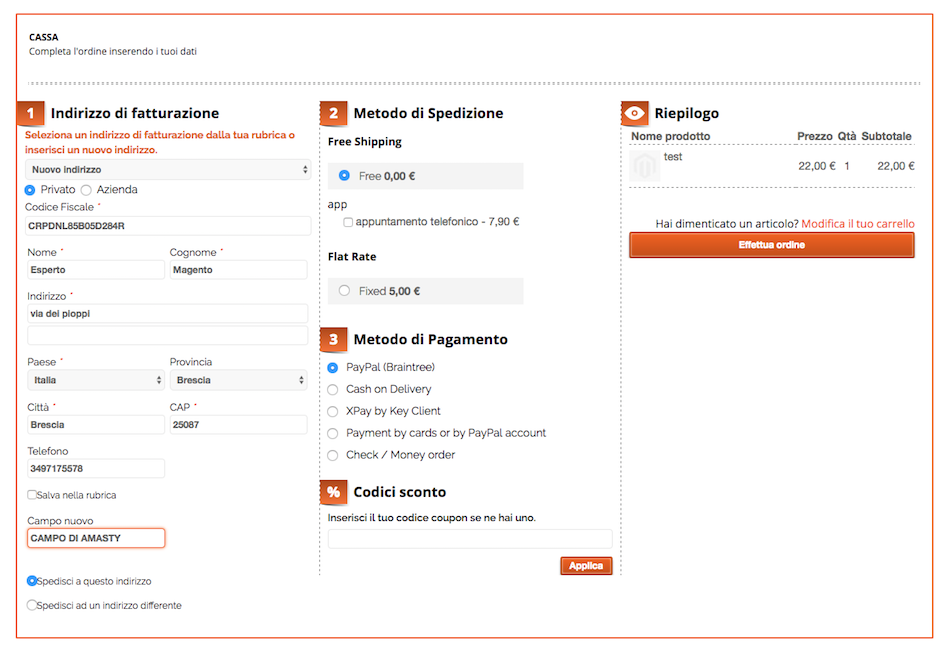Click the step 2 shipping method badge
Image resolution: width=950 pixels, height=659 pixels.
click(x=333, y=113)
